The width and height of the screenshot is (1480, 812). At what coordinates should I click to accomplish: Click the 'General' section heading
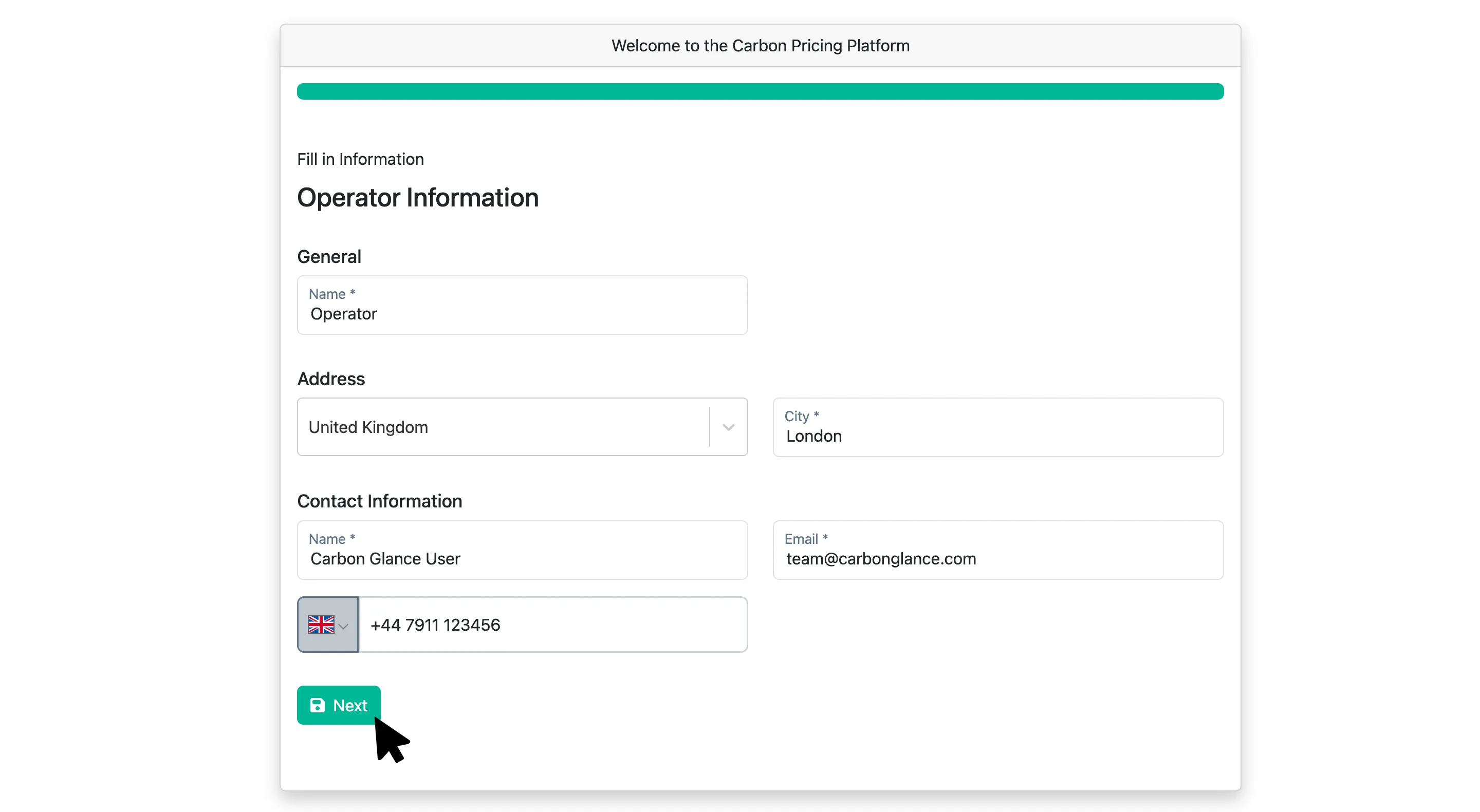[329, 256]
